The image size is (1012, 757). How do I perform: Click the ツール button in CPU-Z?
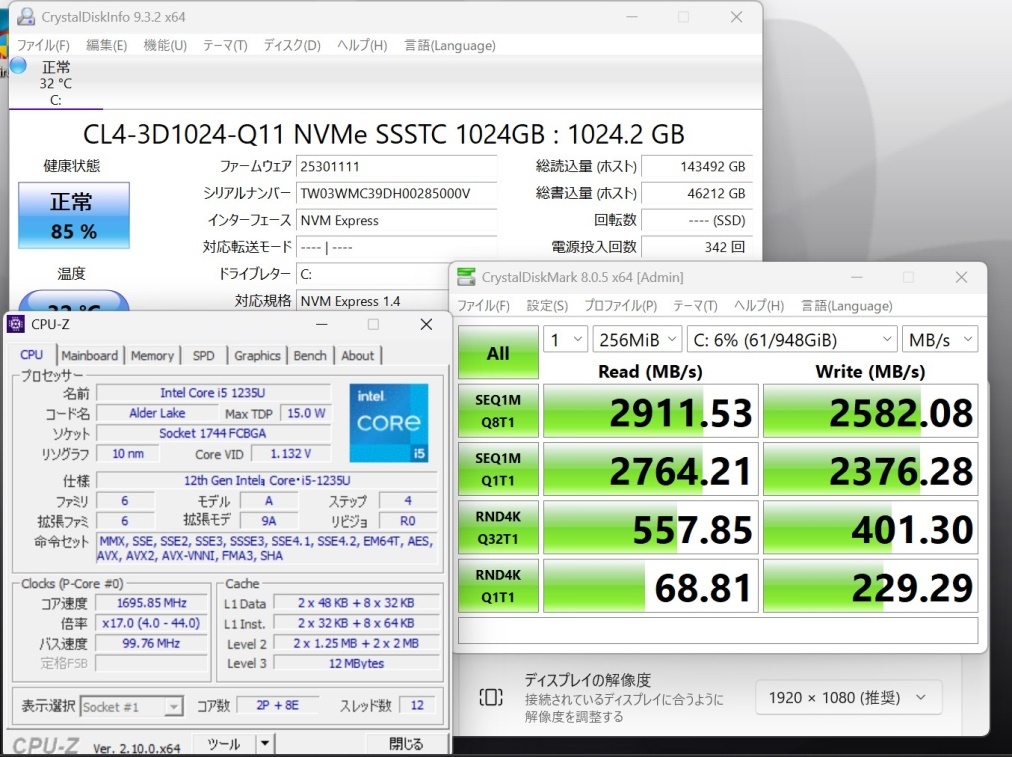(x=224, y=743)
